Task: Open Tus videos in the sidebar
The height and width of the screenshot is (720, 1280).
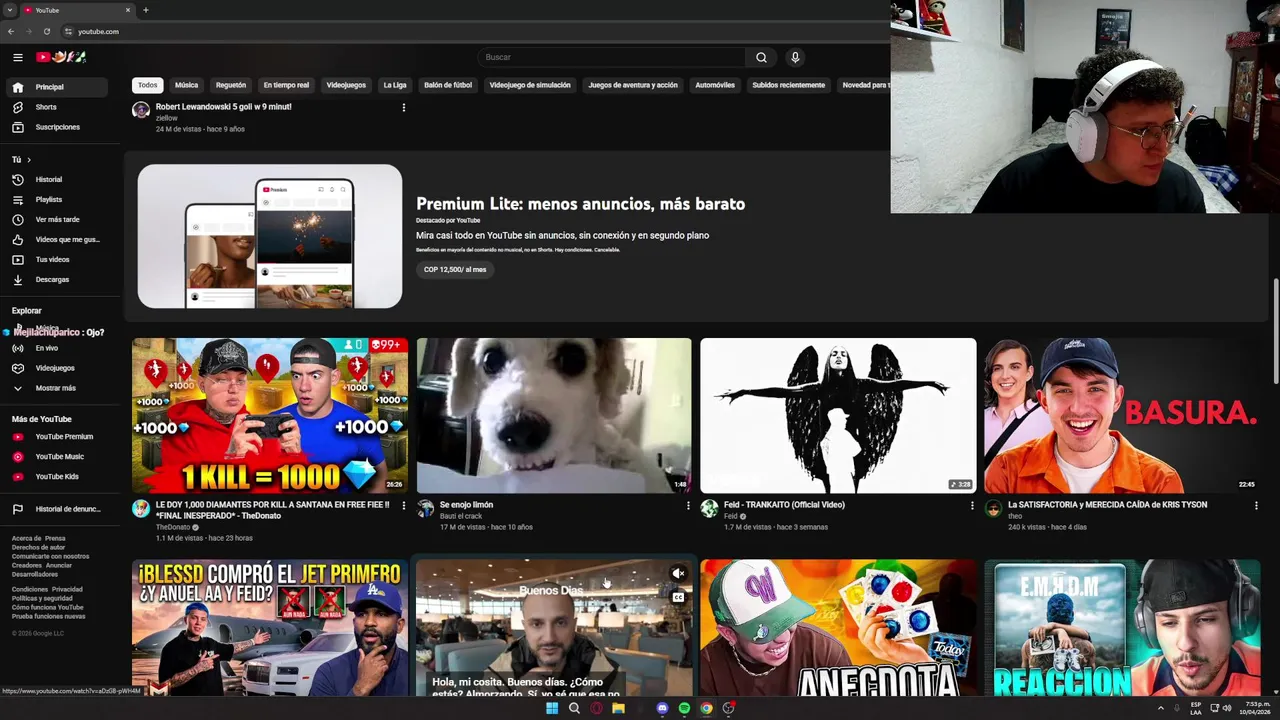Action: pos(56,259)
